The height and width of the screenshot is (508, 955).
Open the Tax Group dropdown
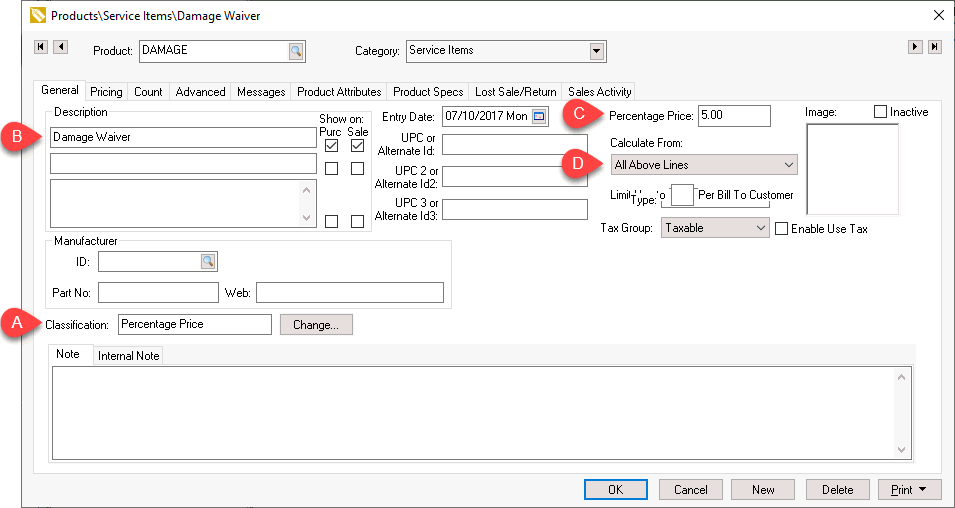[x=759, y=228]
